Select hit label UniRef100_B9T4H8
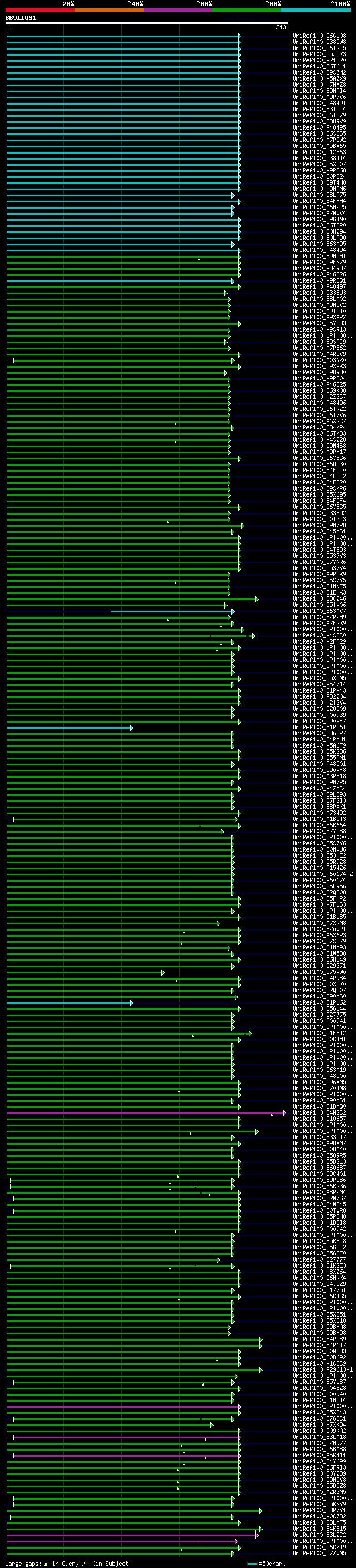Screen dimensions: 356x1568 pyautogui.click(x=319, y=182)
